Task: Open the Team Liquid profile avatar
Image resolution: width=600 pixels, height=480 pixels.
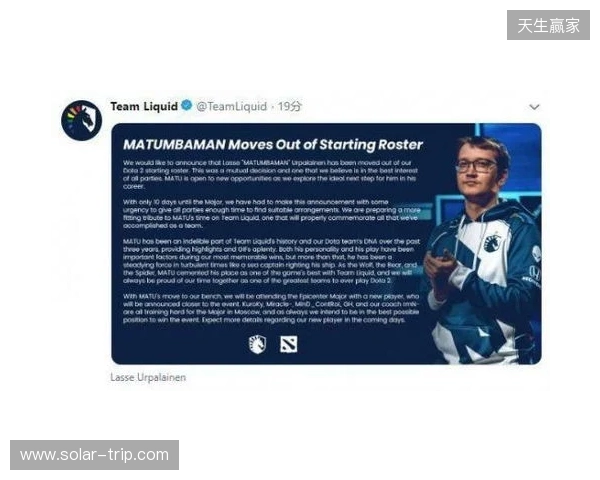Action: 82,120
